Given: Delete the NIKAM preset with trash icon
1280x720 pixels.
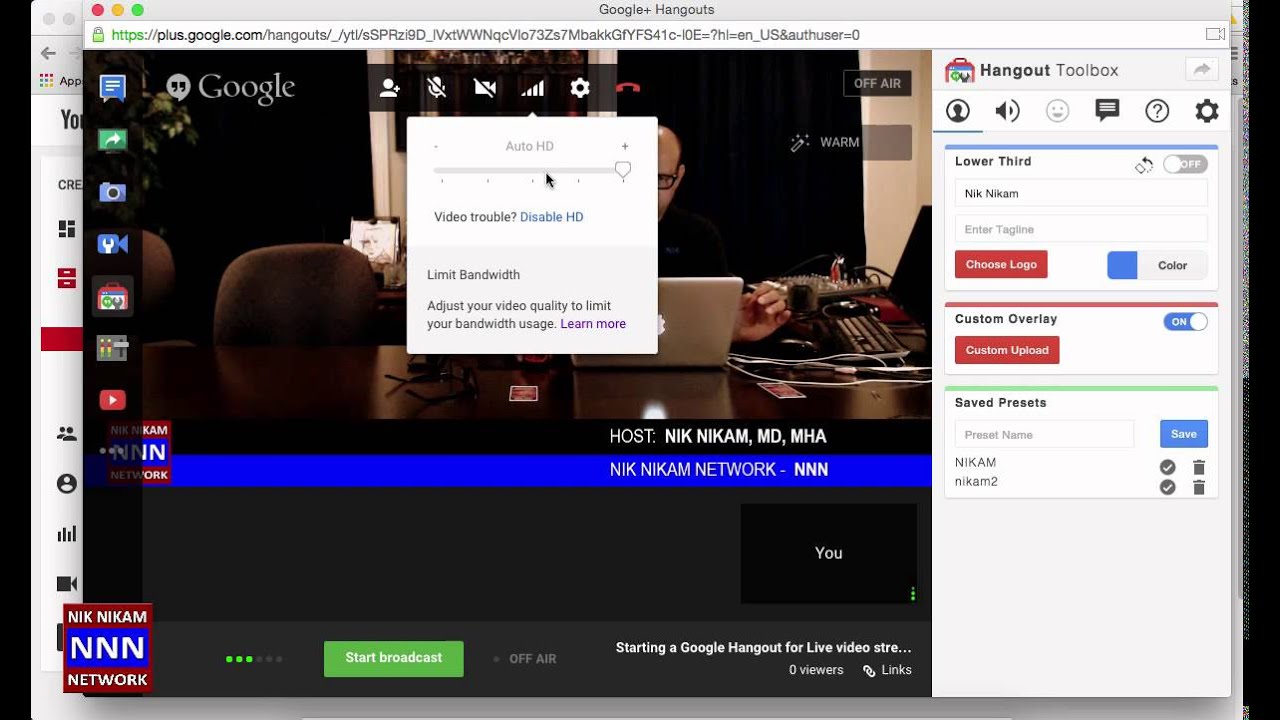Looking at the screenshot, I should [1199, 467].
